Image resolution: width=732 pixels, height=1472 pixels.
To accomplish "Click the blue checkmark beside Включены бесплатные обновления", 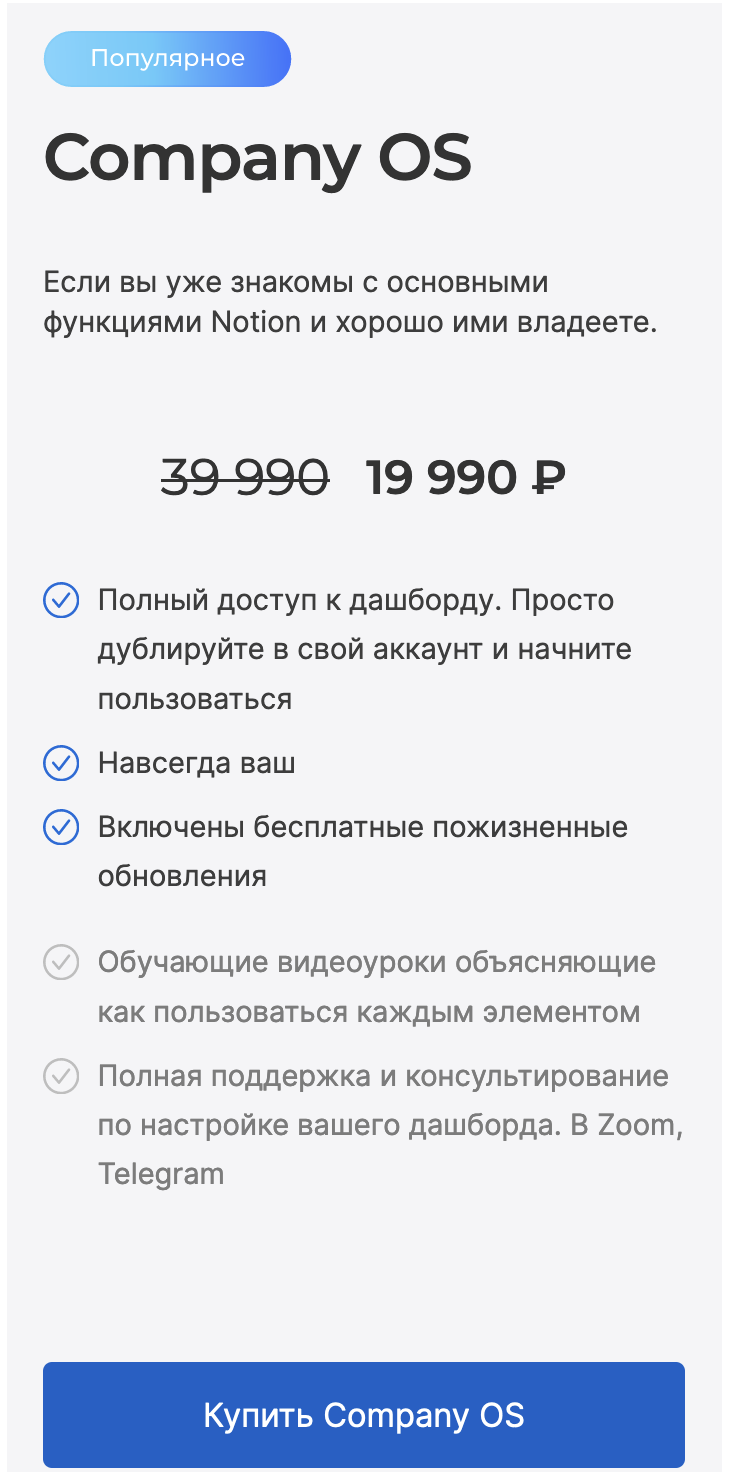I will tap(61, 828).
